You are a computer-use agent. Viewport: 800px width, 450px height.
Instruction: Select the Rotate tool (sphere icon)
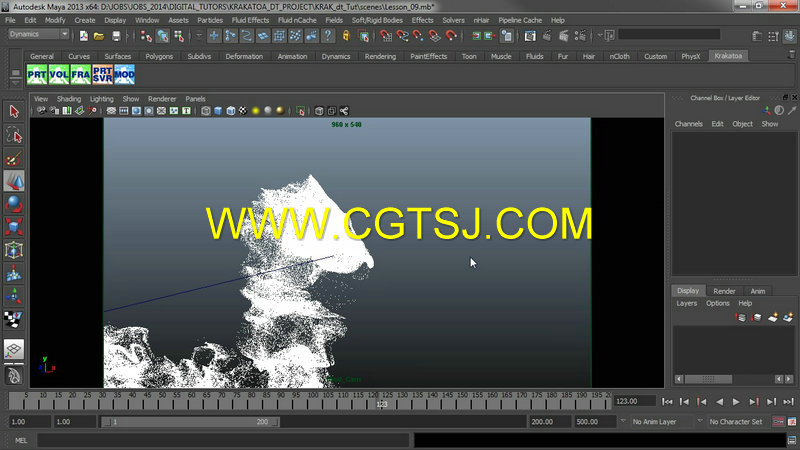tap(14, 204)
